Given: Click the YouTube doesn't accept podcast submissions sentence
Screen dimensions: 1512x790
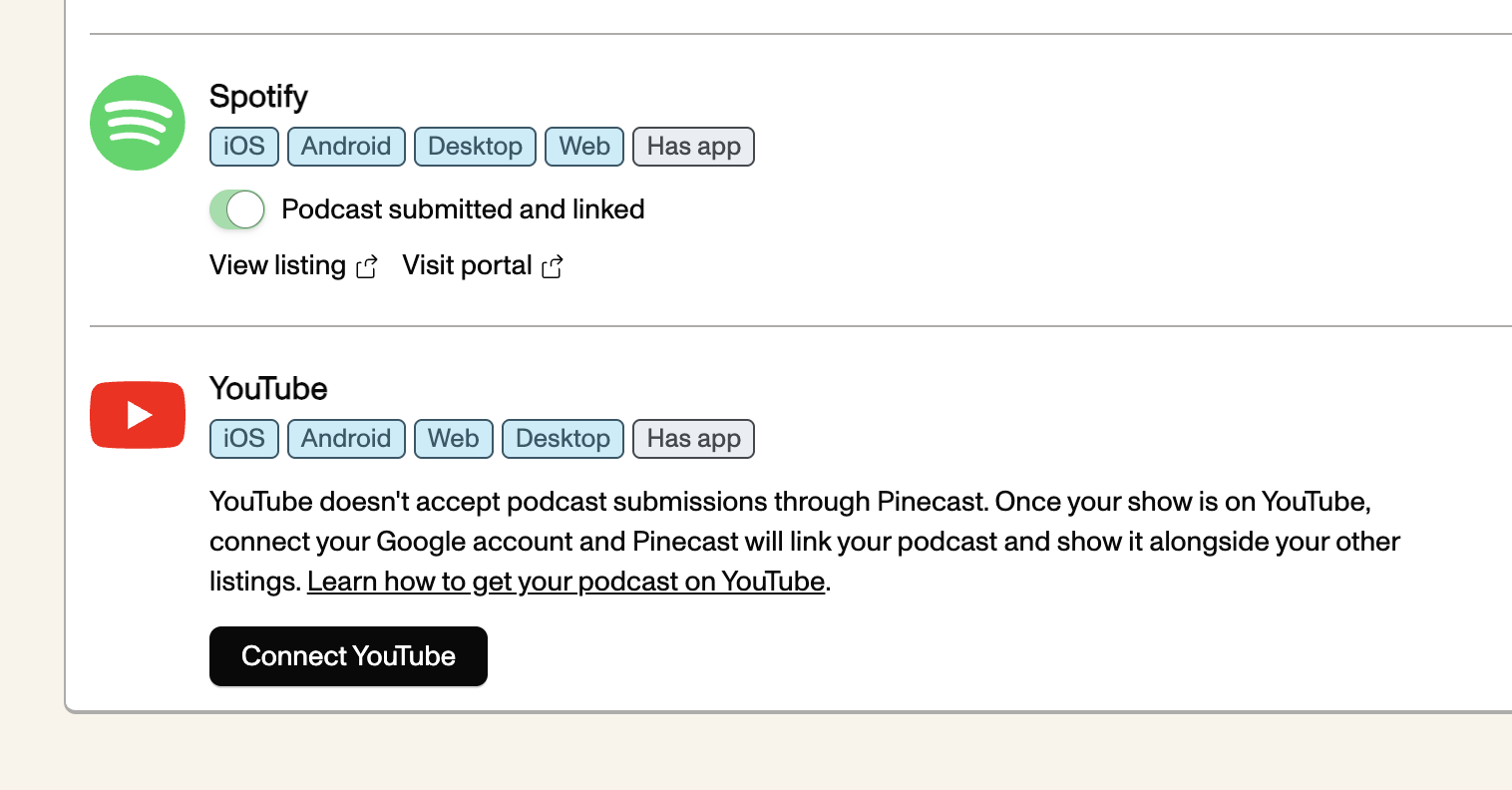Looking at the screenshot, I should (598, 502).
